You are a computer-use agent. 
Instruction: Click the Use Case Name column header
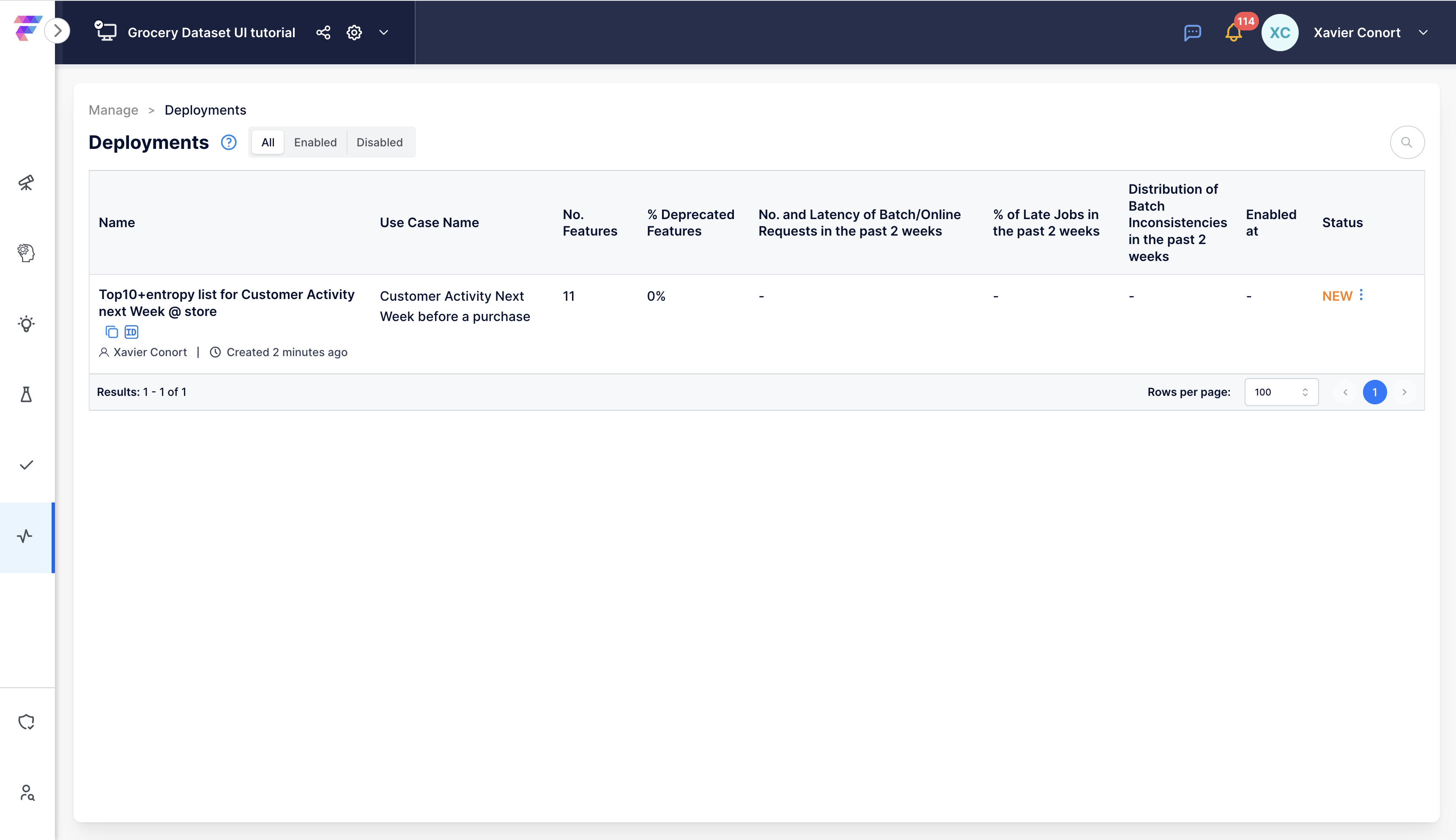pos(429,223)
